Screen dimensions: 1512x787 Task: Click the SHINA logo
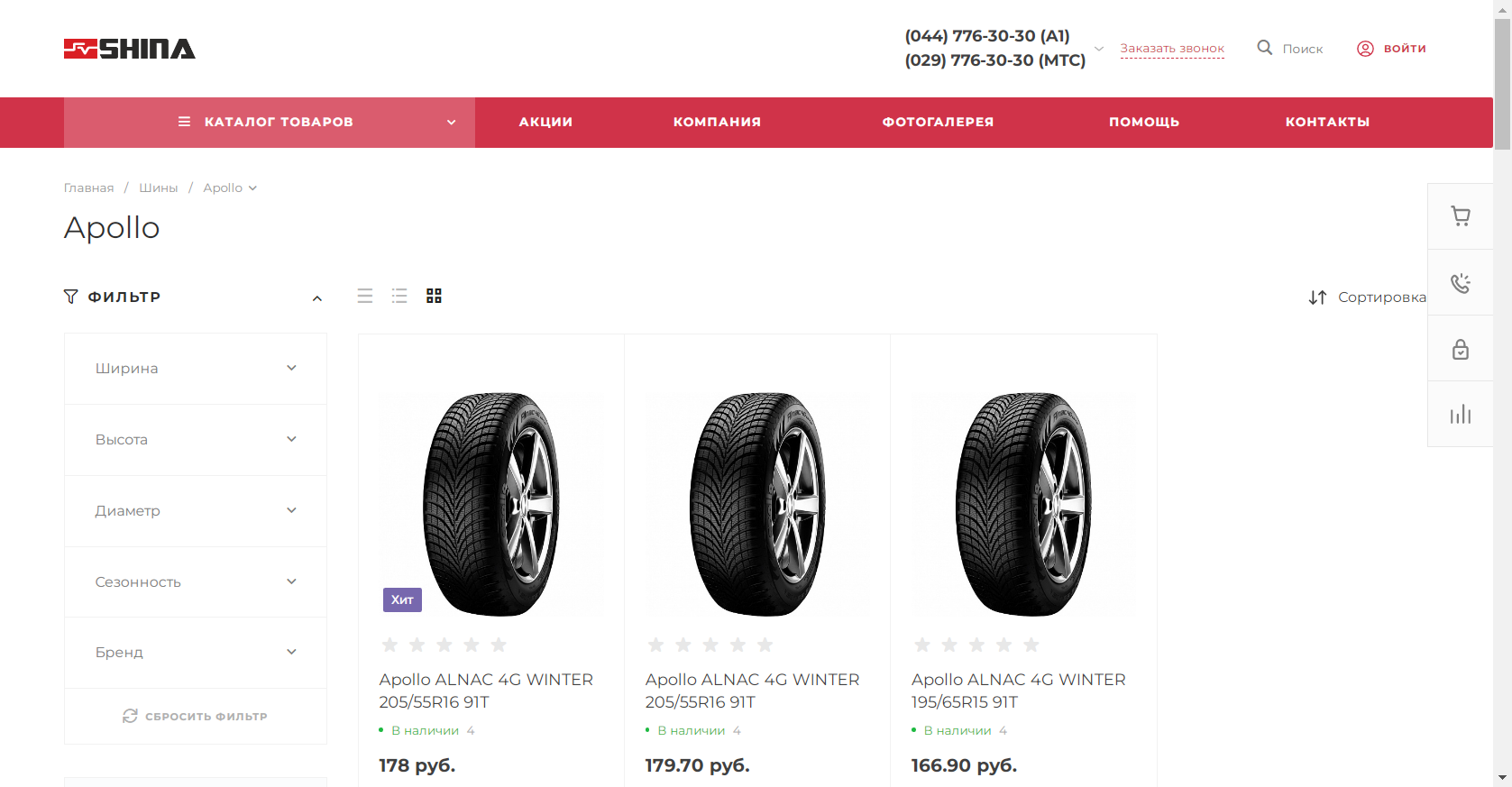(x=130, y=49)
